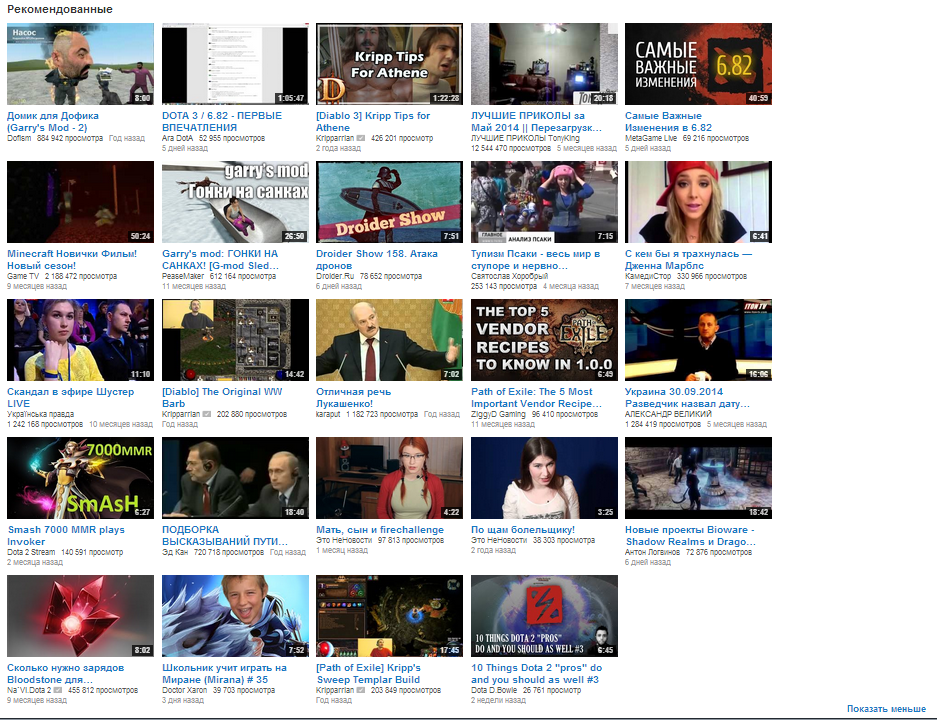Open the Dota D.Bowie channel link
Screen dimensions: 937x720
[494, 690]
